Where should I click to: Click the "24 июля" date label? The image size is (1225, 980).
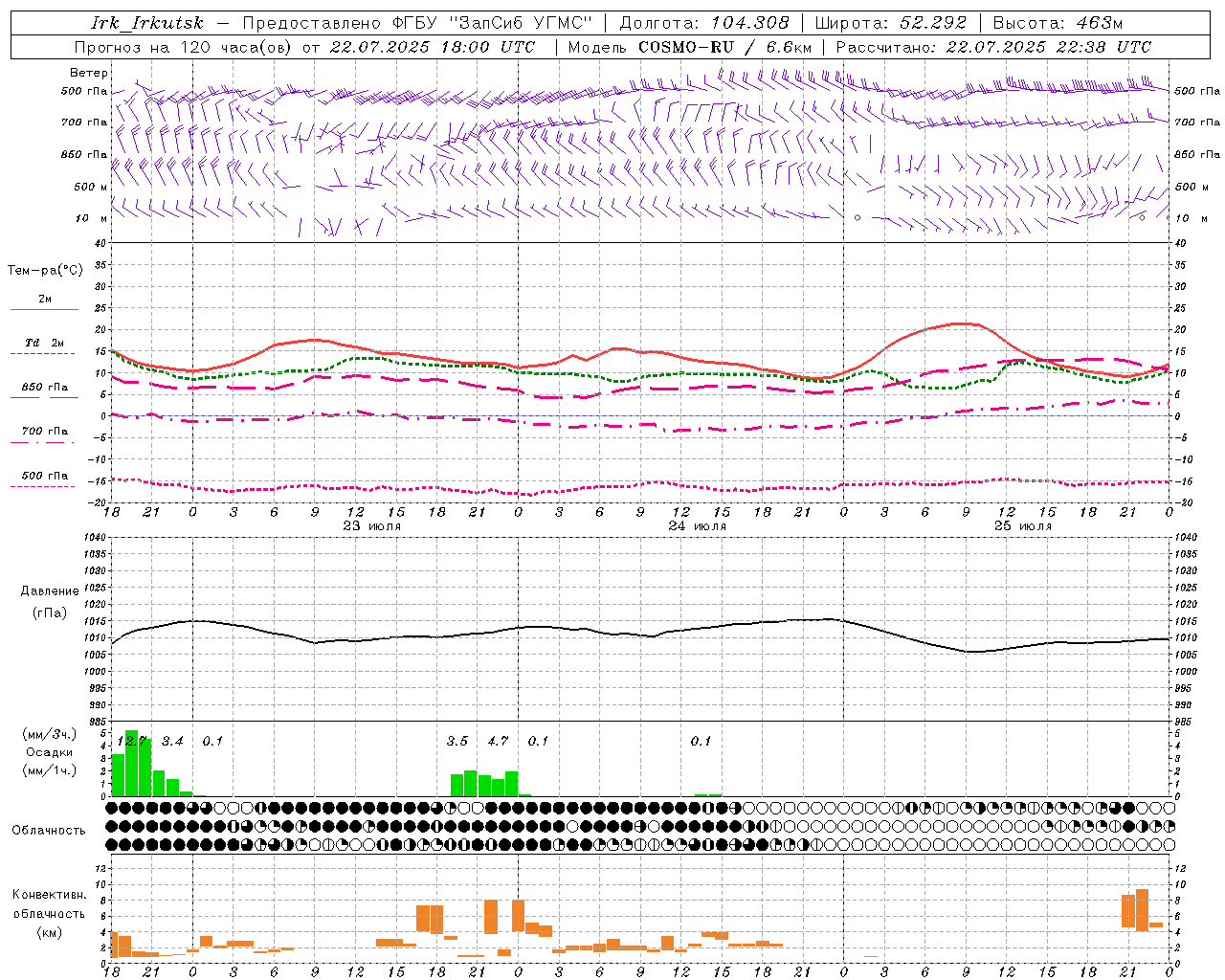pos(697,526)
